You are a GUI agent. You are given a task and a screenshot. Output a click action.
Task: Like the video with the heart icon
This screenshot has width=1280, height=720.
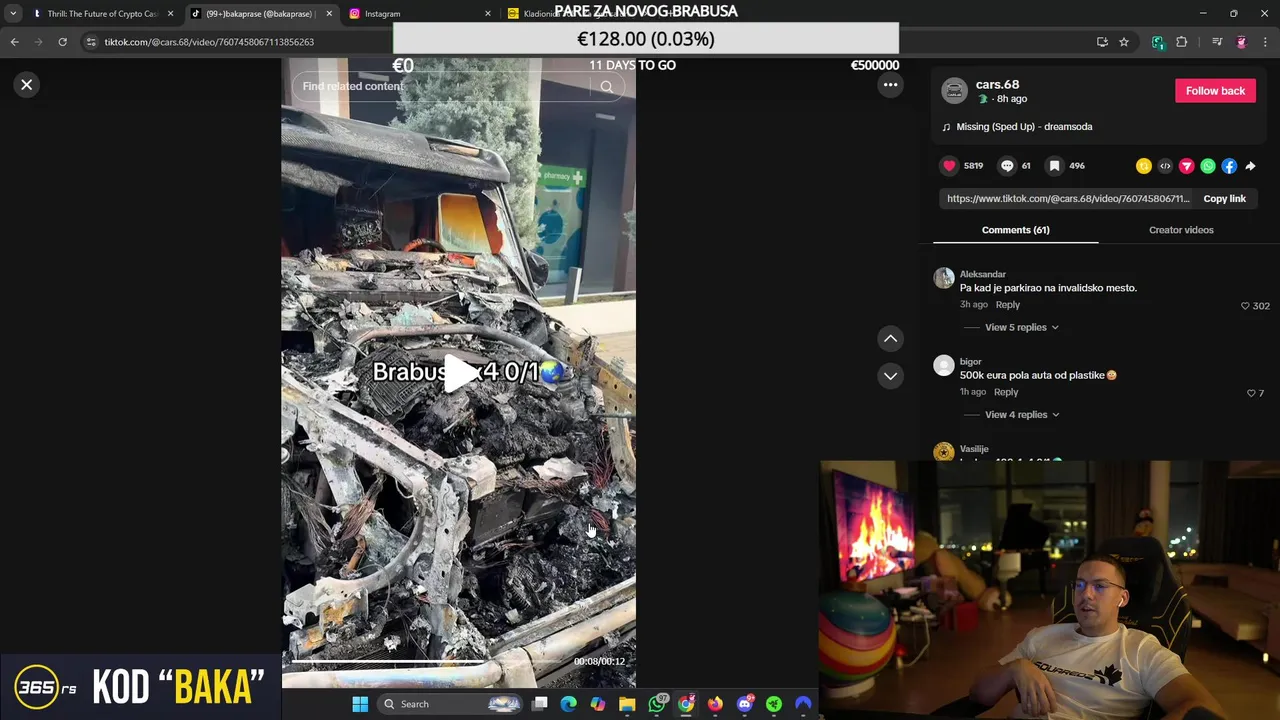[949, 166]
